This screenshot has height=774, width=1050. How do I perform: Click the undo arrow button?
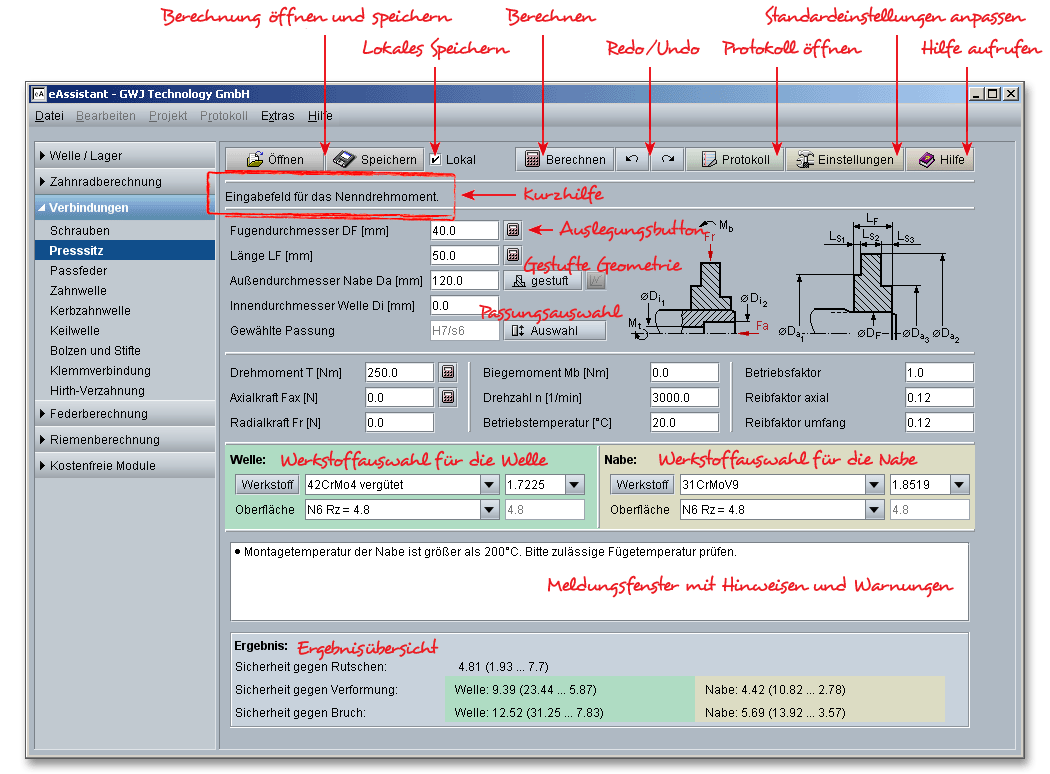632,159
